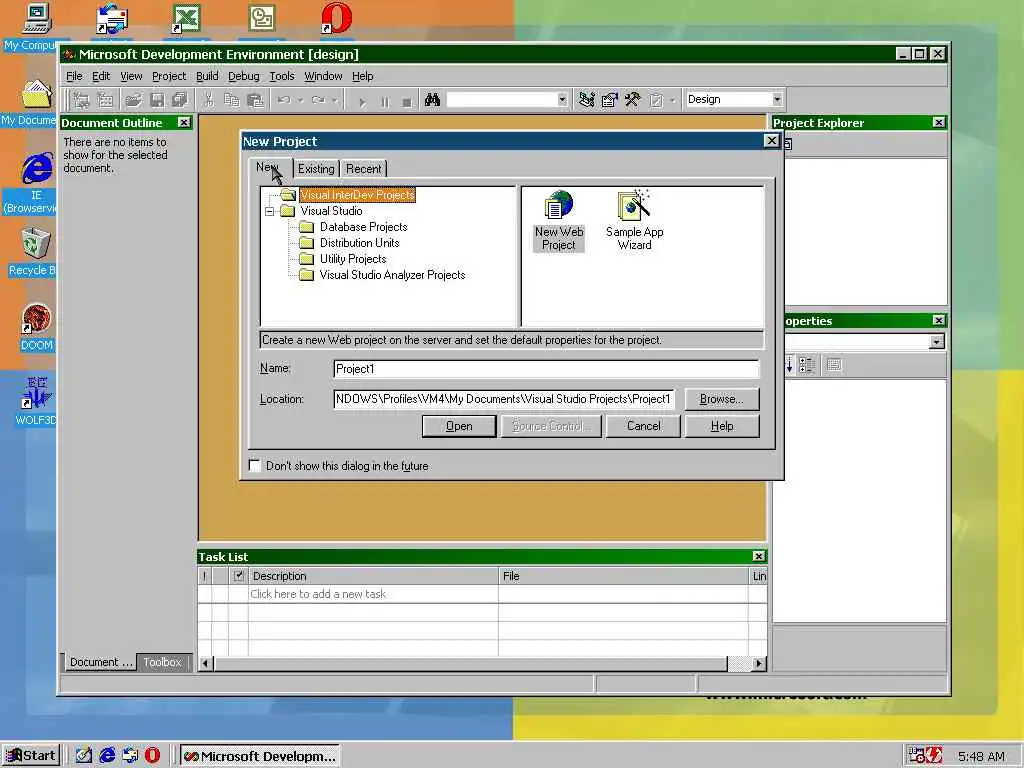1024x768 pixels.
Task: Select the Sample App Wizard icon
Action: coord(634,221)
